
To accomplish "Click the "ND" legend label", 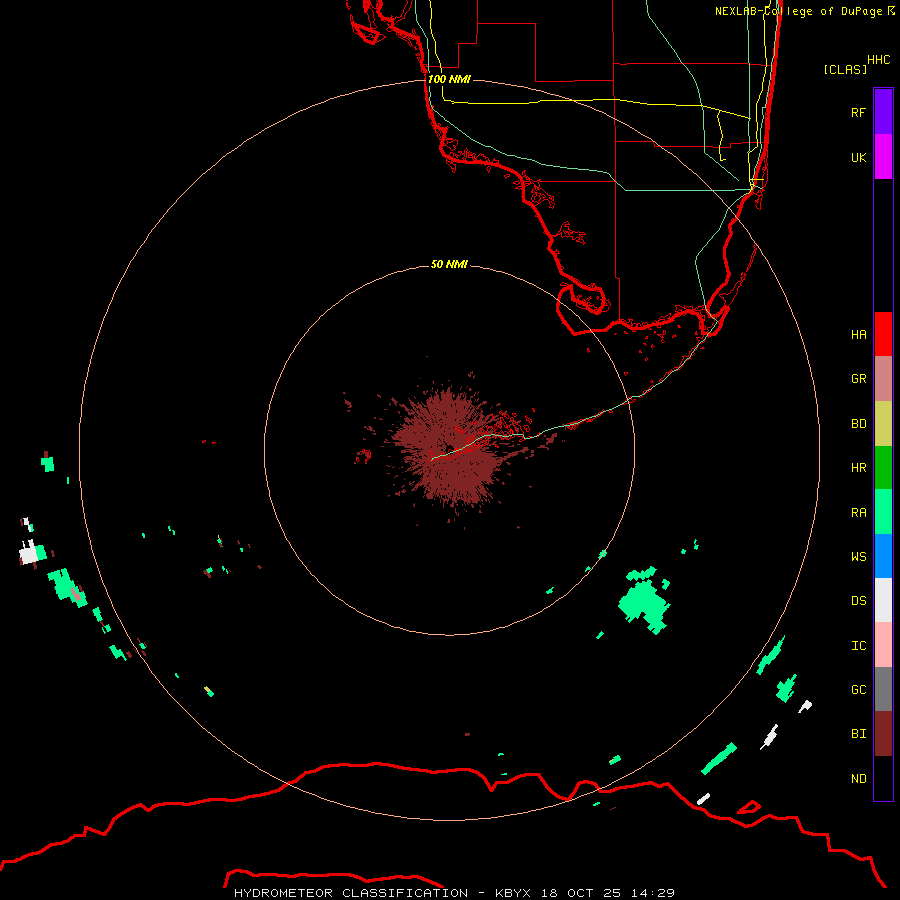I will click(858, 779).
